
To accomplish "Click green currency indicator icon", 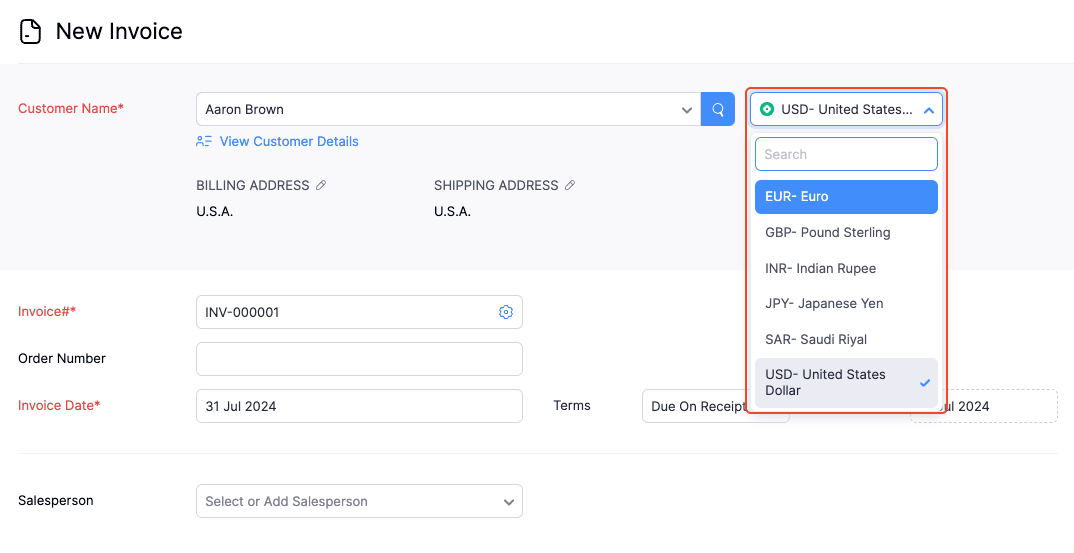I will (767, 109).
